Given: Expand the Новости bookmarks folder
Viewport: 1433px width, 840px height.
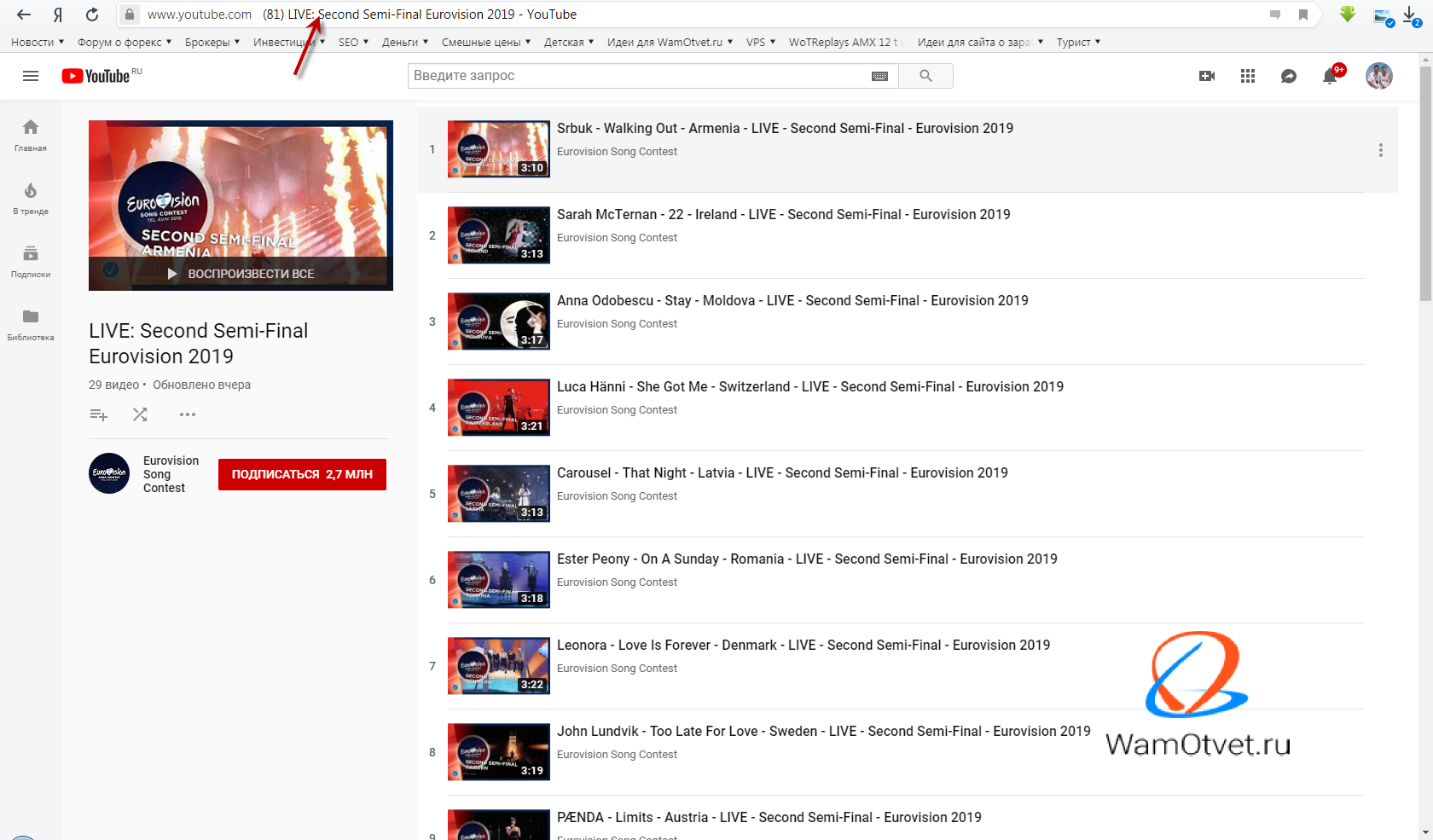Looking at the screenshot, I should (x=38, y=42).
